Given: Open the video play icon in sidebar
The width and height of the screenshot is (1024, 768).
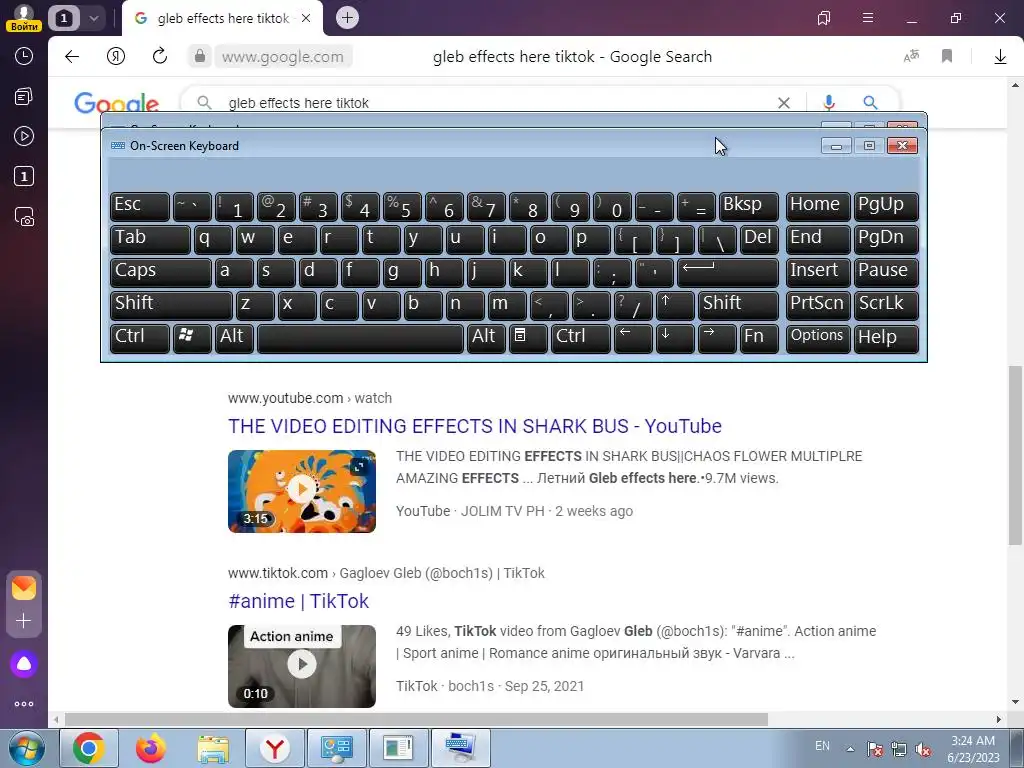Looking at the screenshot, I should [24, 136].
